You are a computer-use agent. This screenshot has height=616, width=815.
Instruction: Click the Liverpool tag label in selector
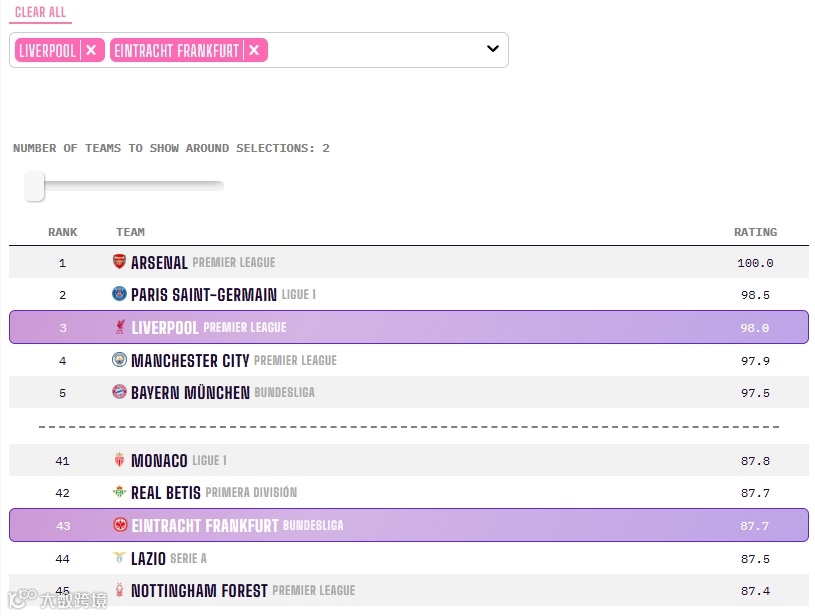pos(47,51)
